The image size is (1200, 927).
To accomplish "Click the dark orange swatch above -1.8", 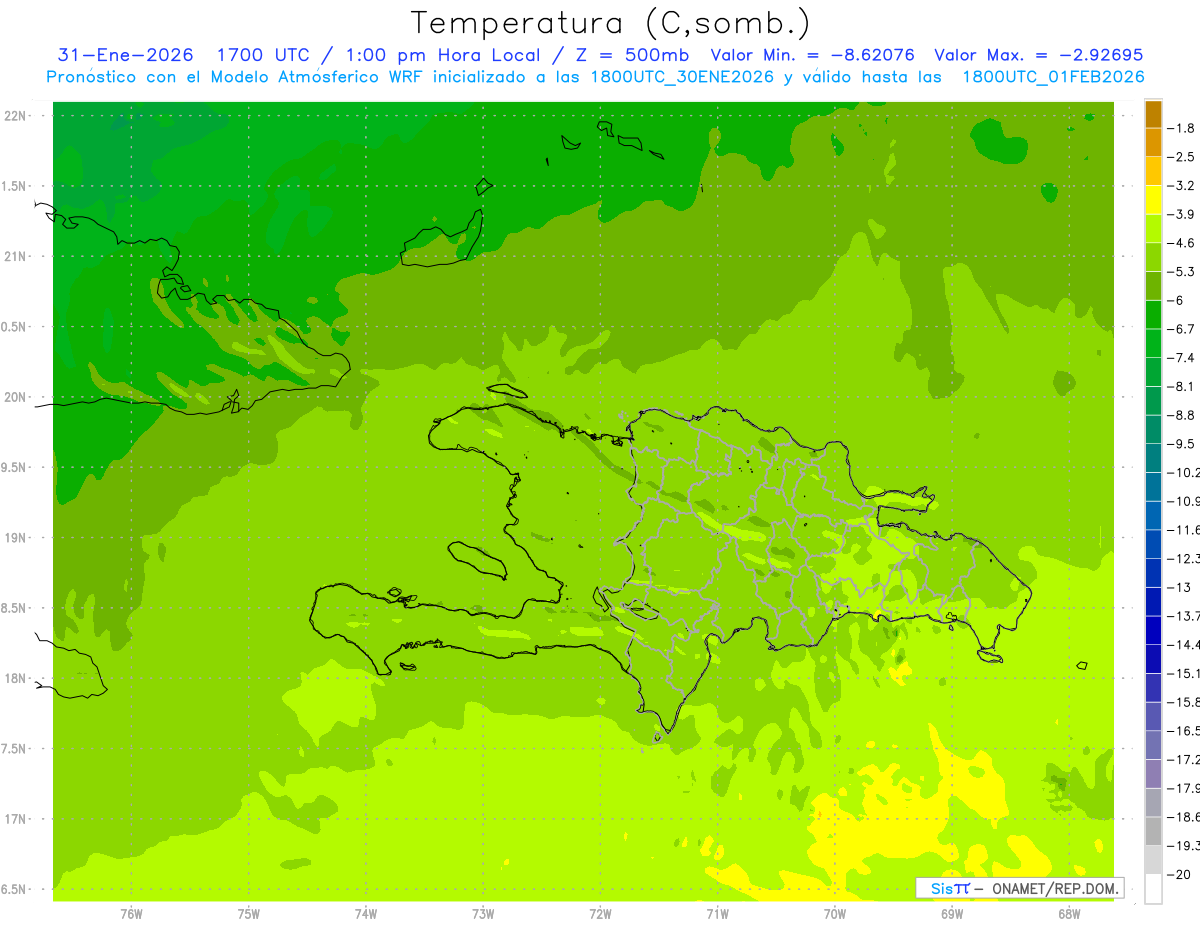I will click(1153, 114).
